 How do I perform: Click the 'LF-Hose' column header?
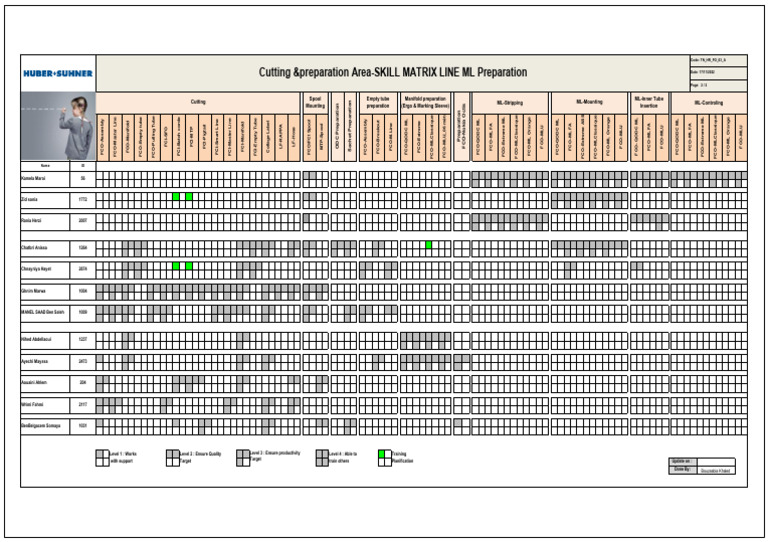click(294, 138)
